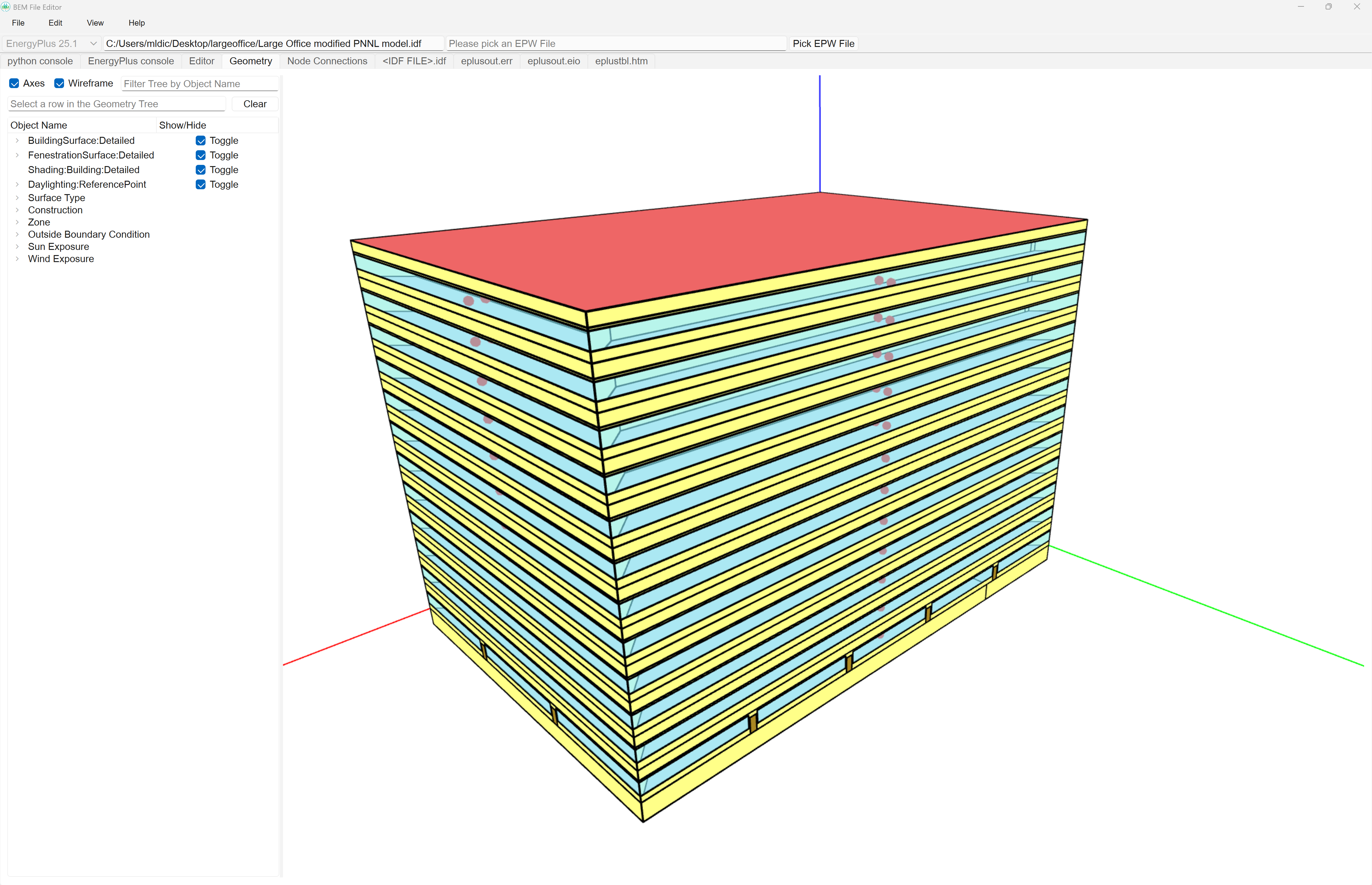Toggle the Wireframe checkbox
The width and height of the screenshot is (1372, 885).
coord(59,83)
